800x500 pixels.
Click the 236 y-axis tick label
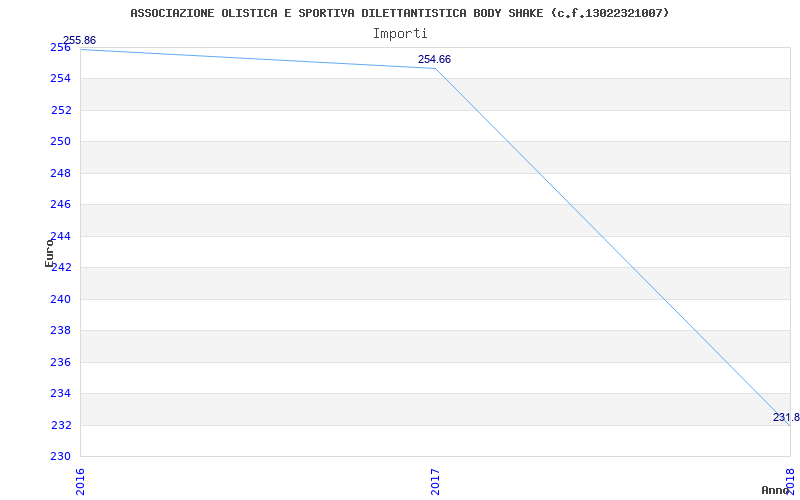60,362
